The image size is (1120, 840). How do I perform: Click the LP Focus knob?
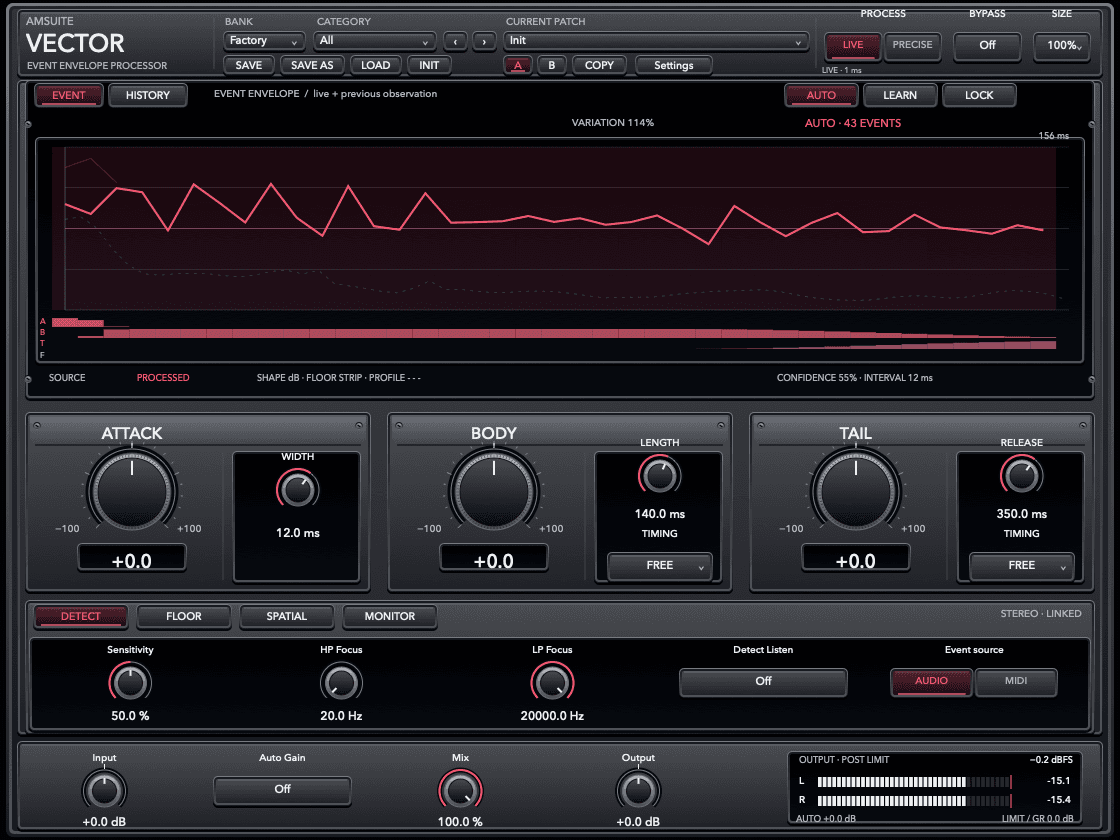click(552, 682)
